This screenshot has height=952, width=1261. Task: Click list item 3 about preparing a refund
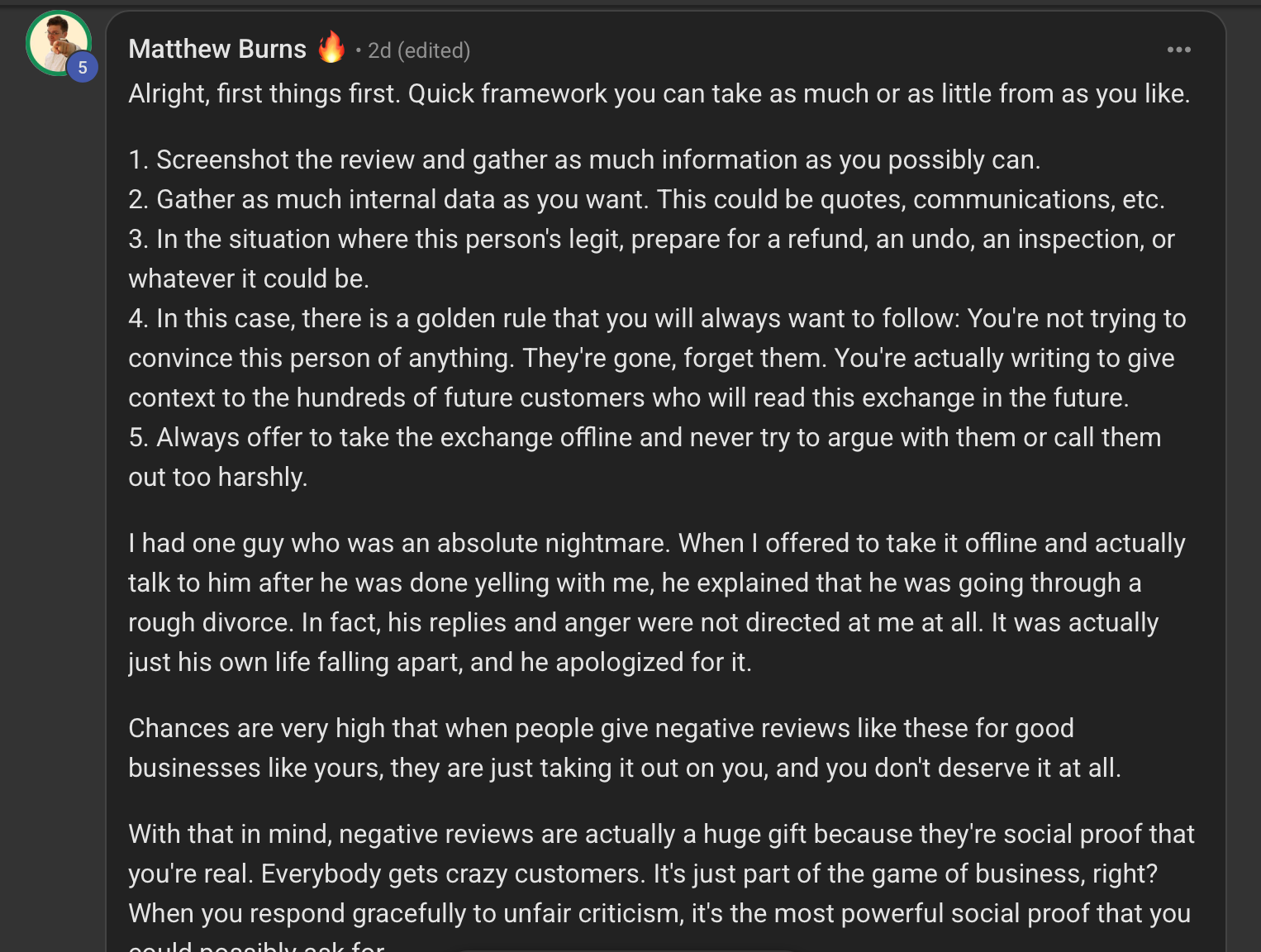click(x=651, y=240)
